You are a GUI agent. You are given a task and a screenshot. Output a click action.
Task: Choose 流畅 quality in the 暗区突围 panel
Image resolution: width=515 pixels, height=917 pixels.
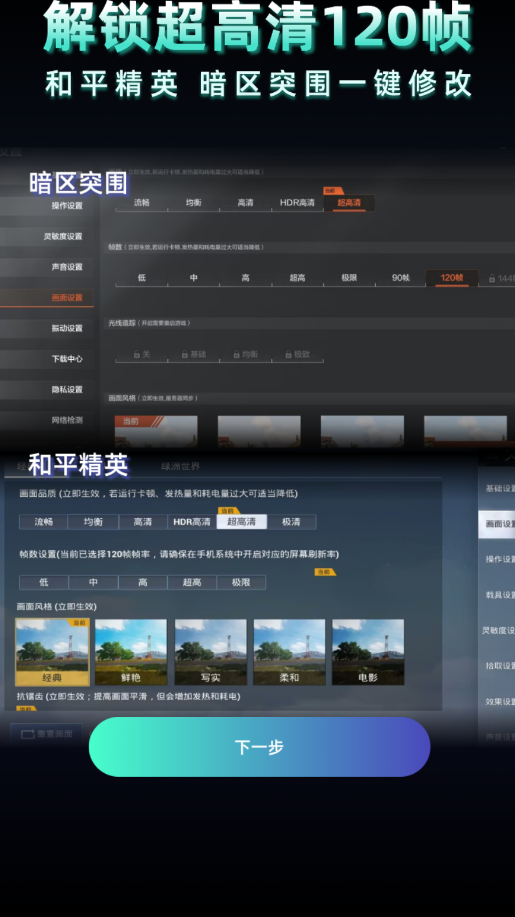click(x=141, y=202)
